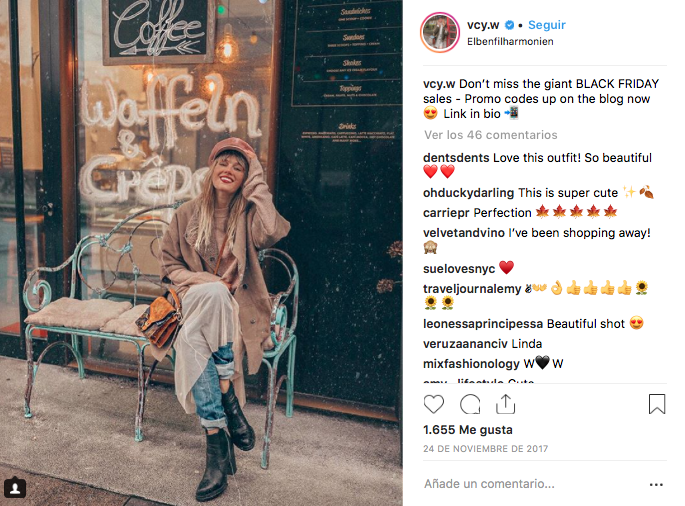Open vcy.w profile avatar
The width and height of the screenshot is (685, 506).
pyautogui.click(x=440, y=32)
